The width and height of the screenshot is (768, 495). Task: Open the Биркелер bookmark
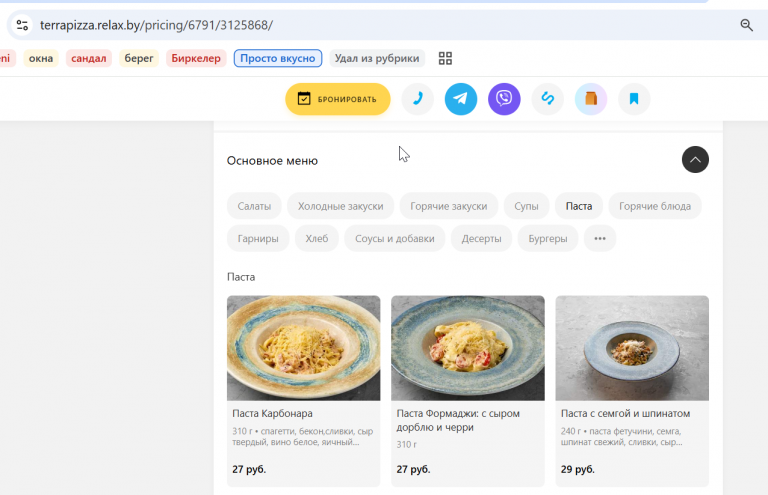click(196, 58)
